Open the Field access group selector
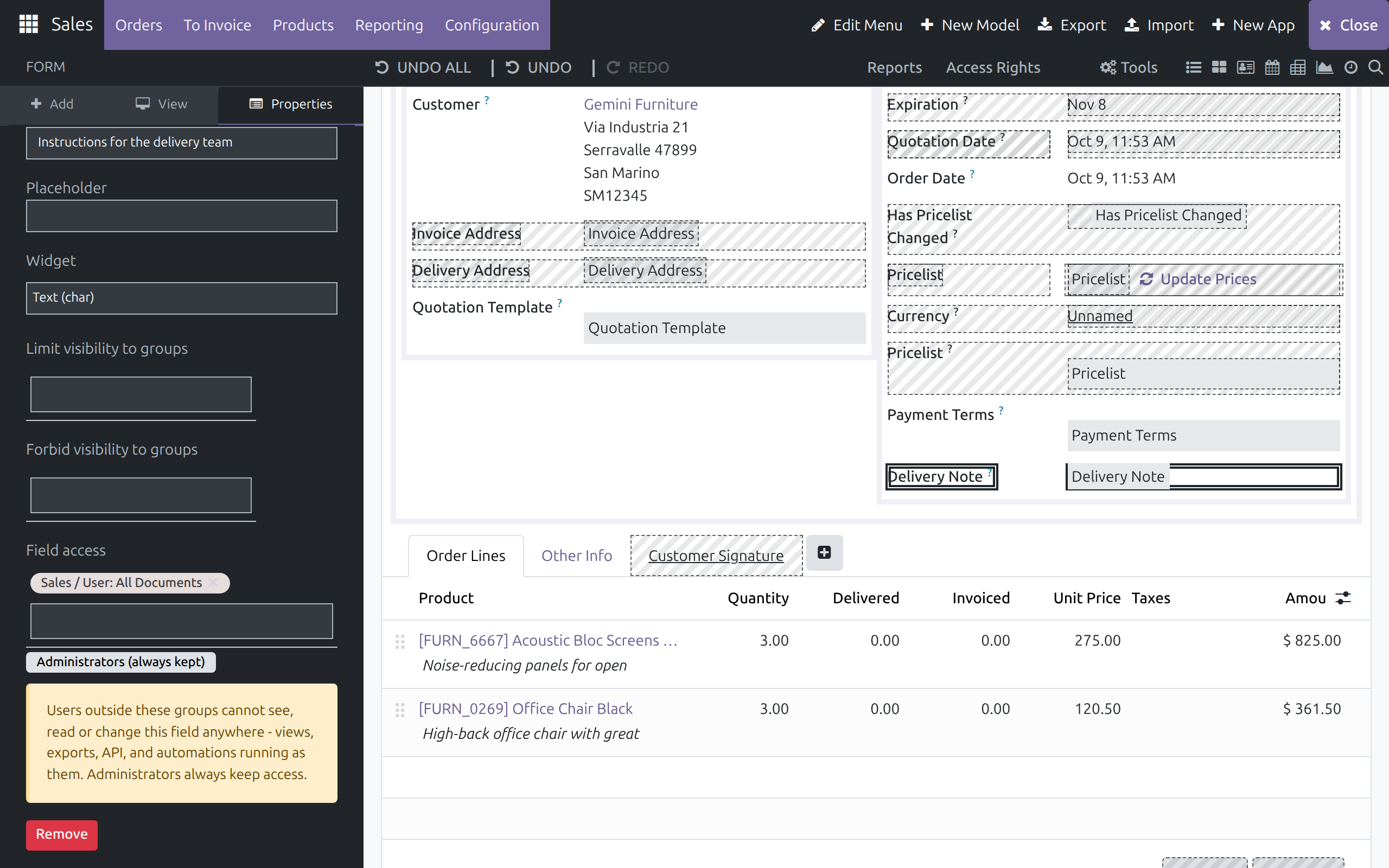The width and height of the screenshot is (1389, 868). 181,621
